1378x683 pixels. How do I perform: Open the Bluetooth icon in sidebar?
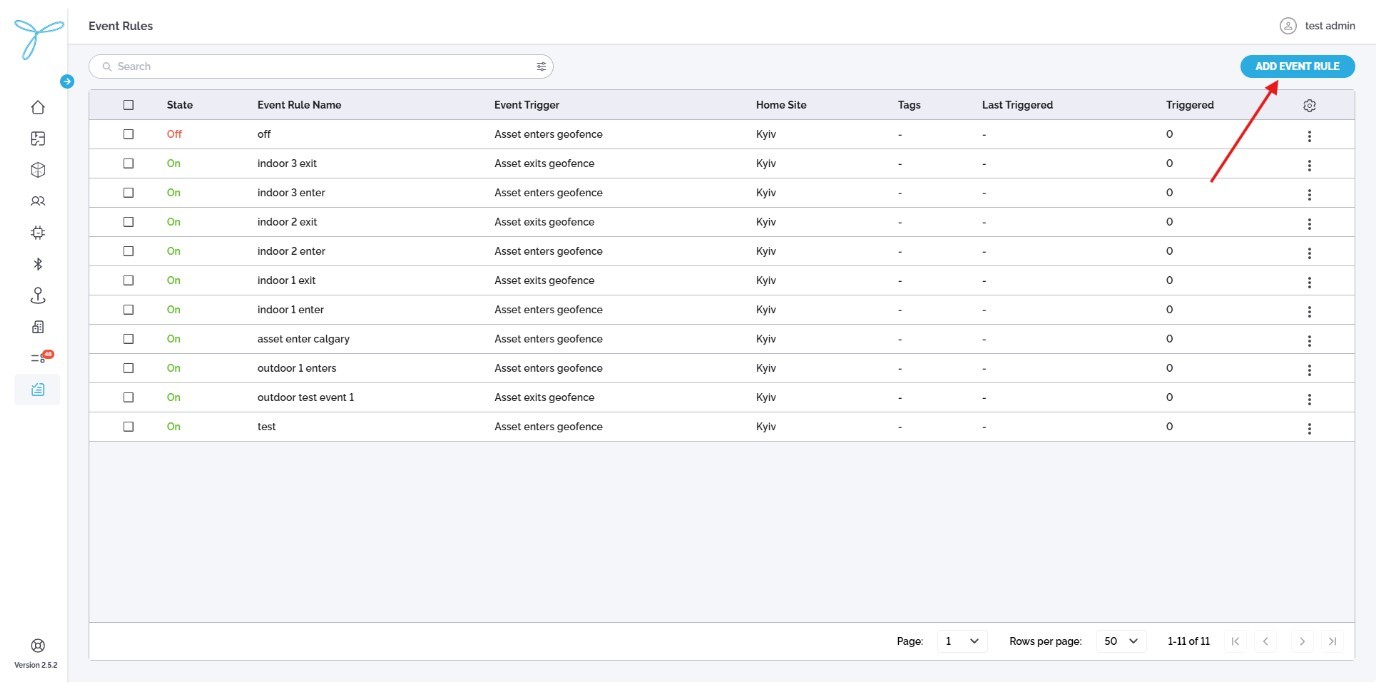click(x=38, y=264)
